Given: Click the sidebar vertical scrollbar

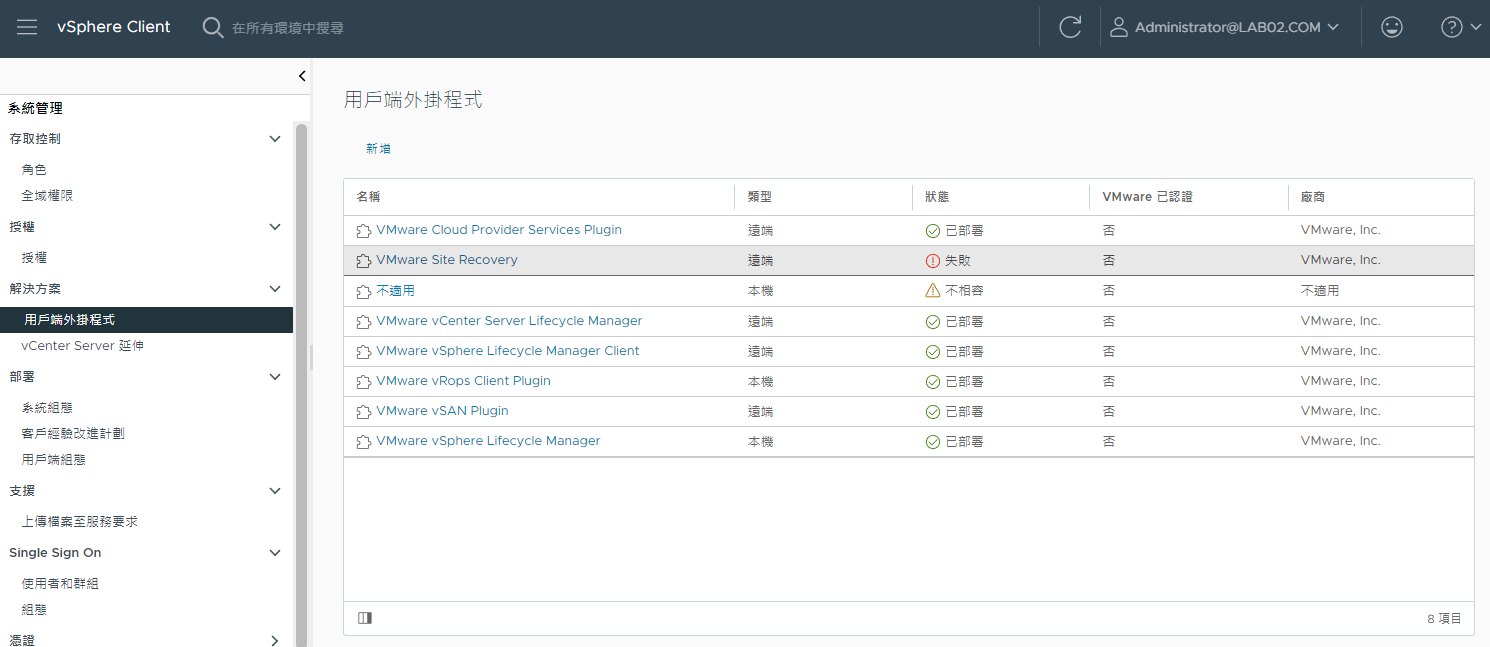Looking at the screenshot, I should point(301,385).
